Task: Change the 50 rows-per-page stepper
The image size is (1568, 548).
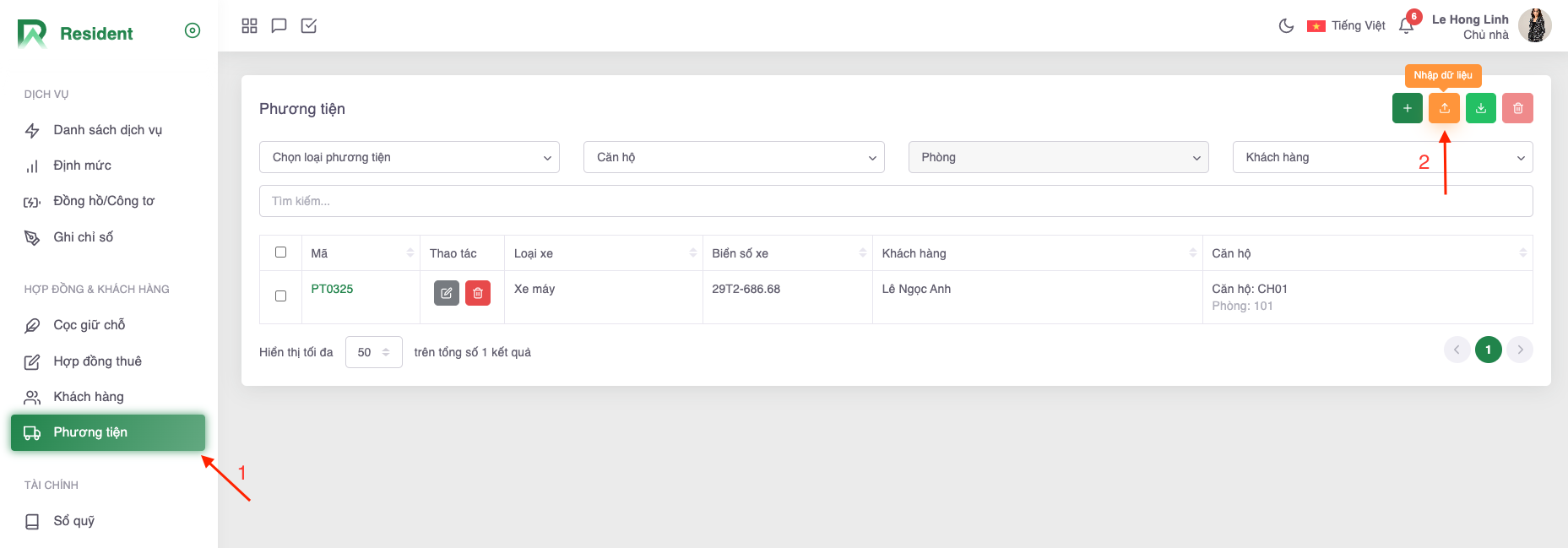Action: pyautogui.click(x=373, y=352)
